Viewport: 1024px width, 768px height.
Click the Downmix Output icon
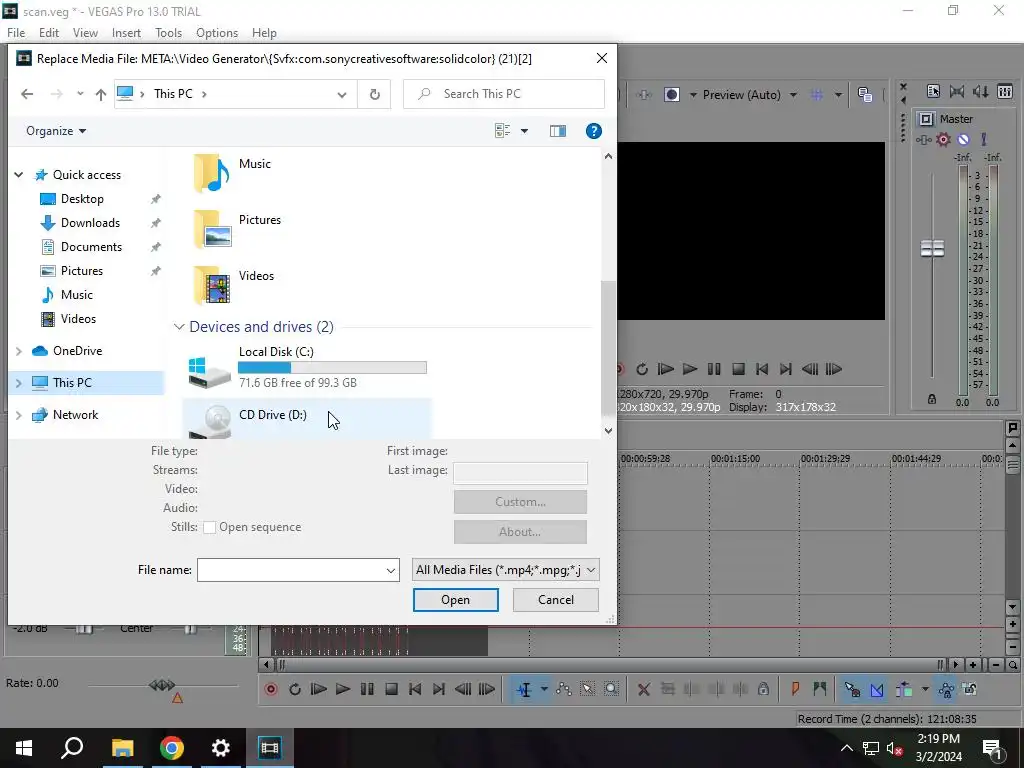point(957,91)
